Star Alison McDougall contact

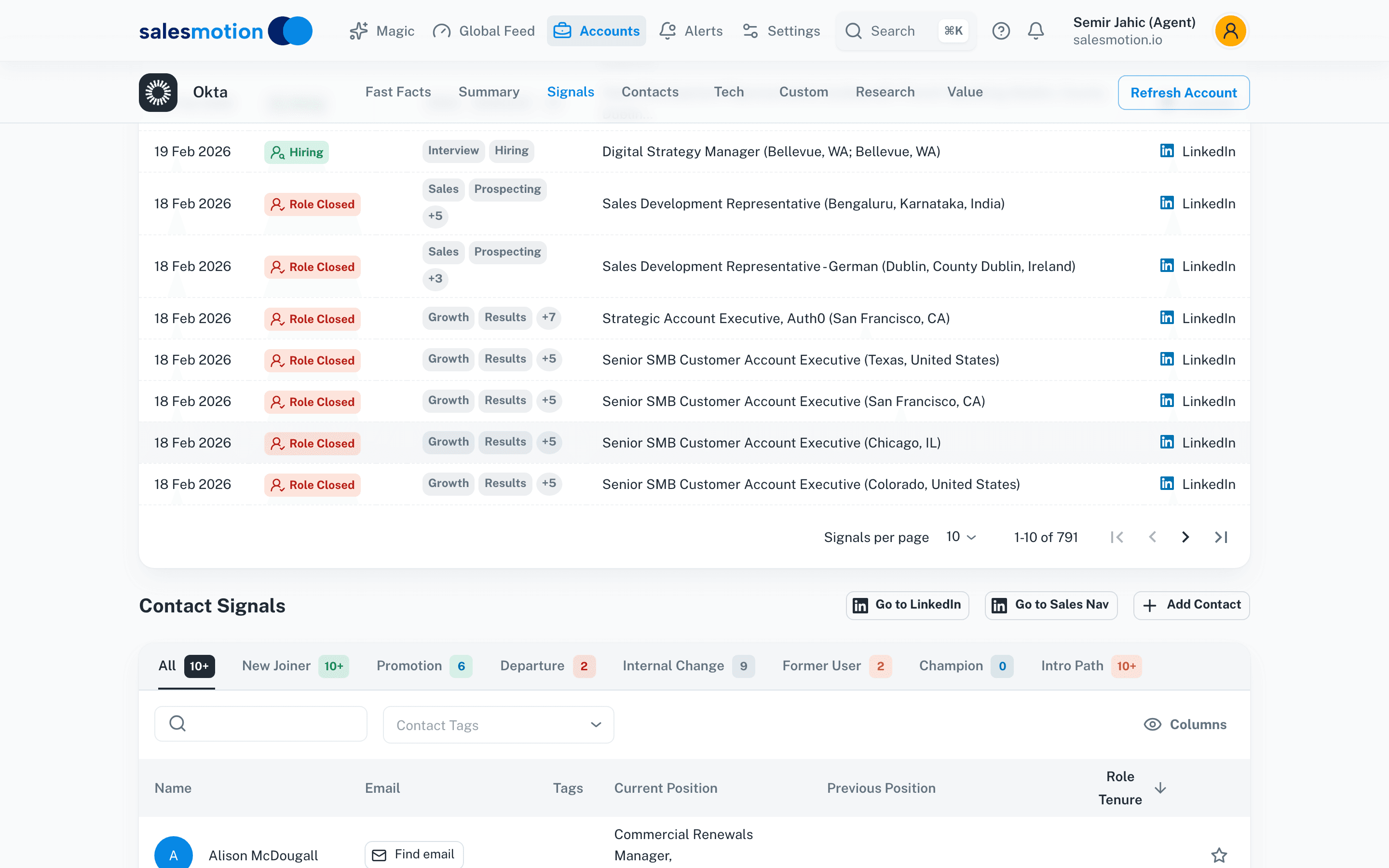(1219, 855)
